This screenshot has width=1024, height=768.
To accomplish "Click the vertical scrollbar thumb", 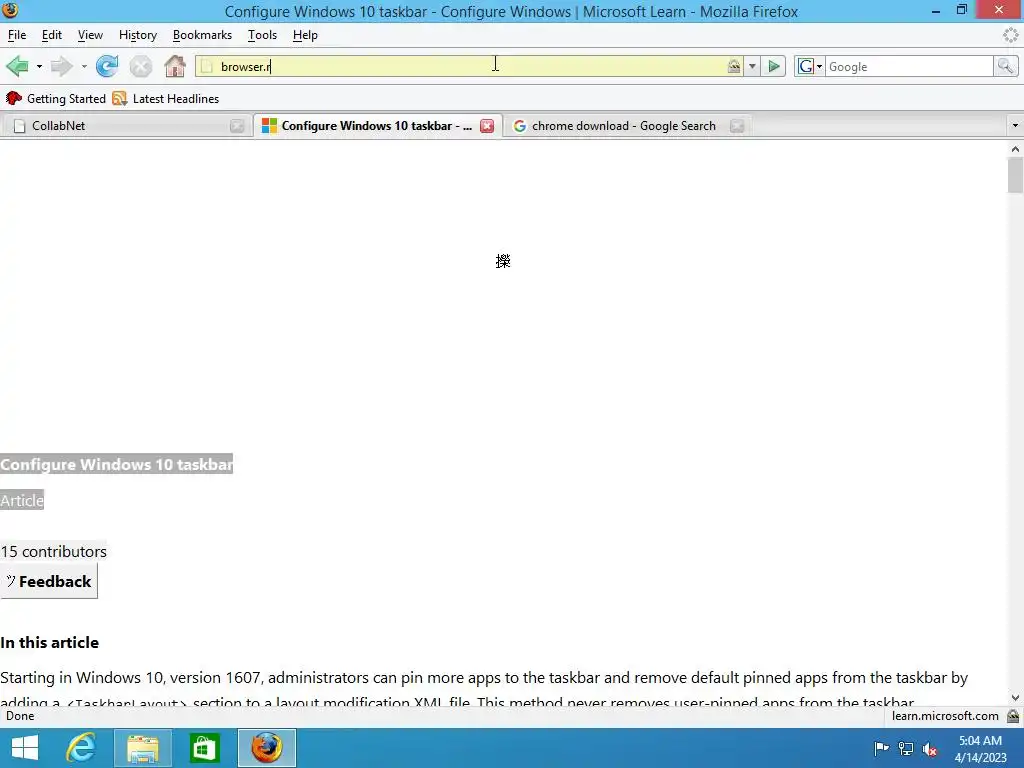I will (x=1015, y=175).
